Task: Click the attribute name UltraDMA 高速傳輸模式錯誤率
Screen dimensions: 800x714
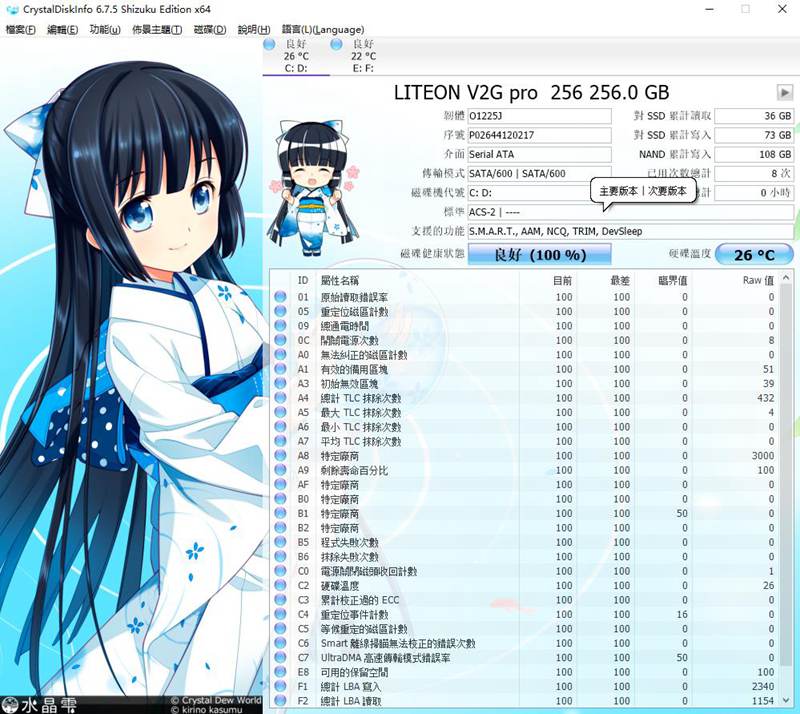Action: pyautogui.click(x=385, y=657)
